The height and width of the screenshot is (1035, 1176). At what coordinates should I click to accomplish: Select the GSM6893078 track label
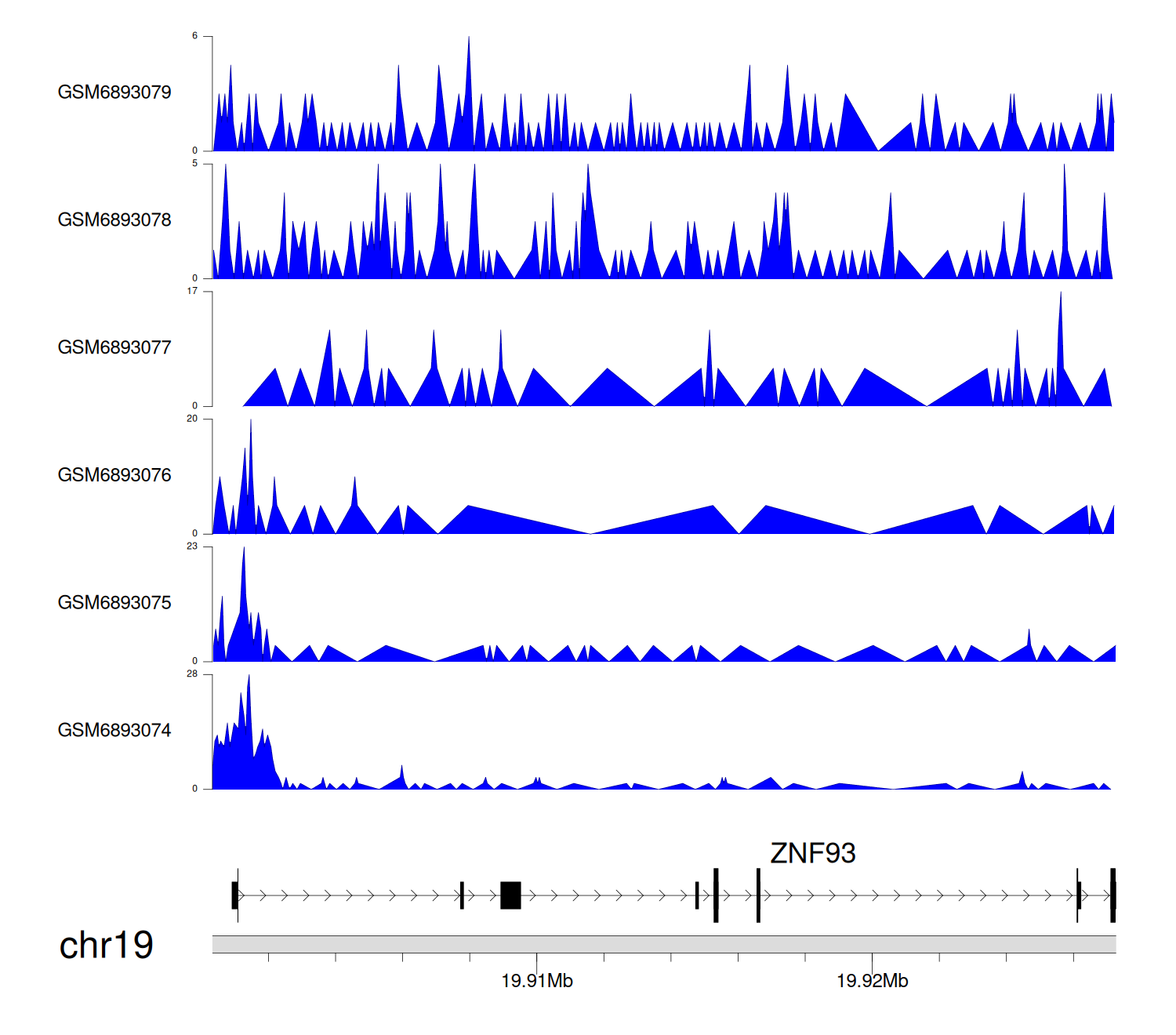click(x=114, y=220)
